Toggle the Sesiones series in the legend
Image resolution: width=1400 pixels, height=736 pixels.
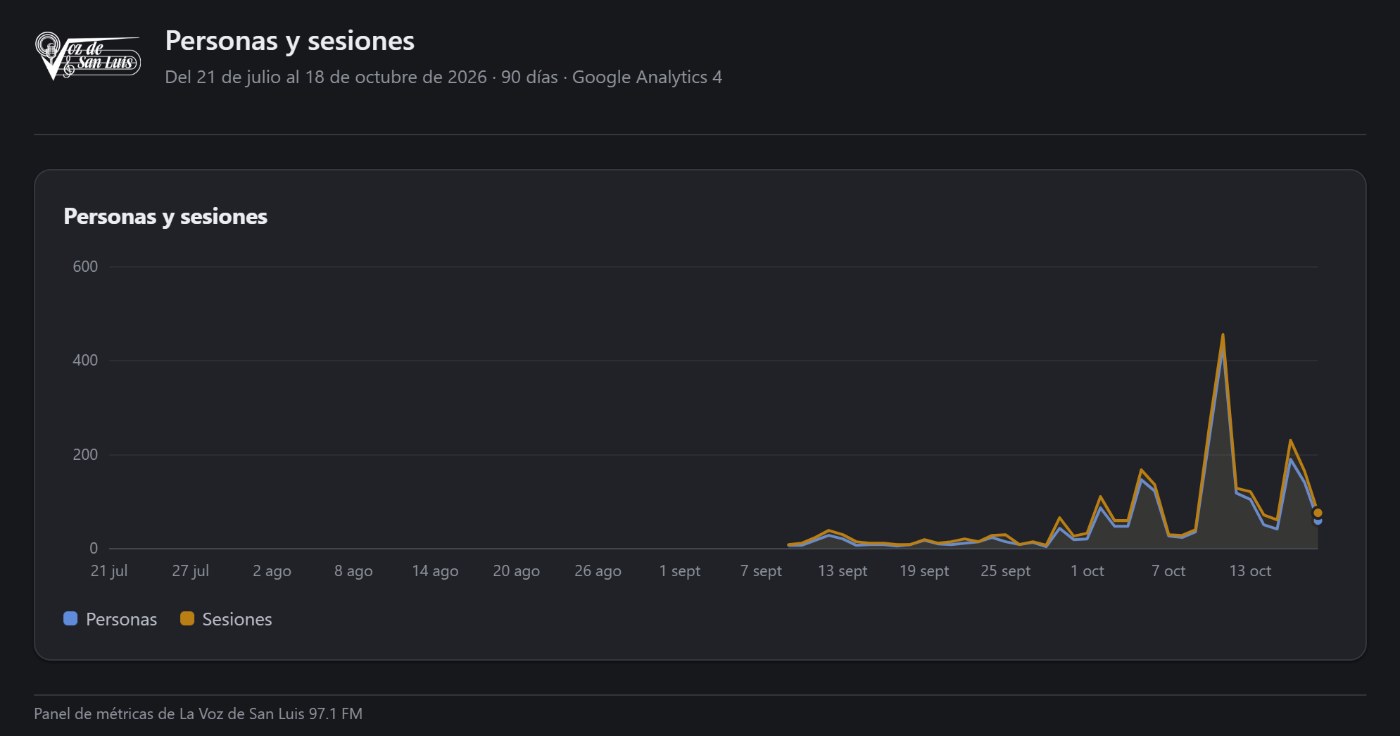click(226, 619)
